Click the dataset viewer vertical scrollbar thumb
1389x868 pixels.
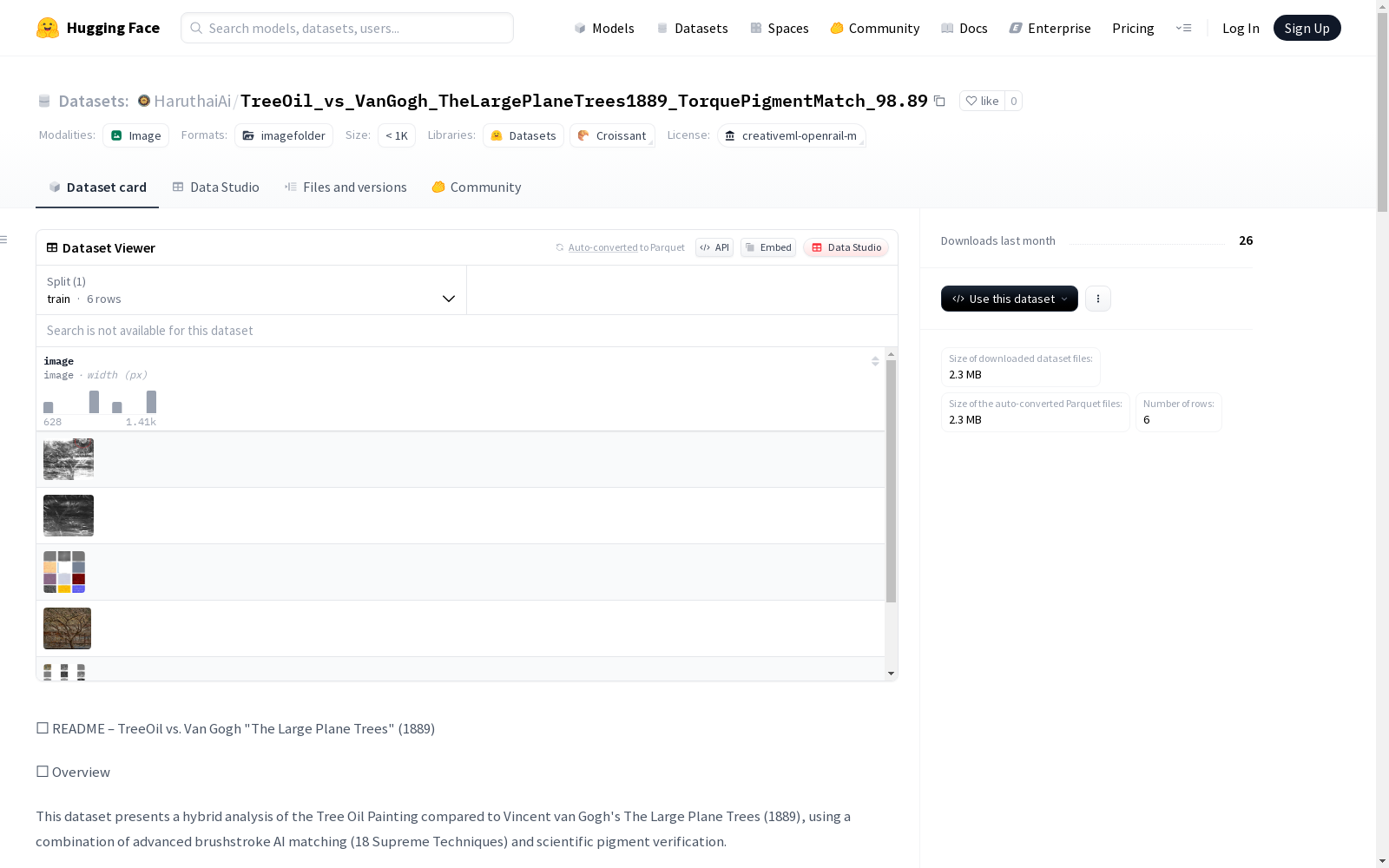[x=891, y=482]
